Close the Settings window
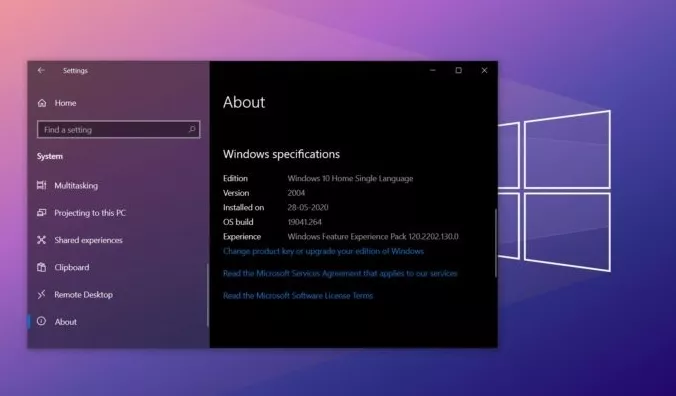This screenshot has height=396, width=676. (484, 70)
